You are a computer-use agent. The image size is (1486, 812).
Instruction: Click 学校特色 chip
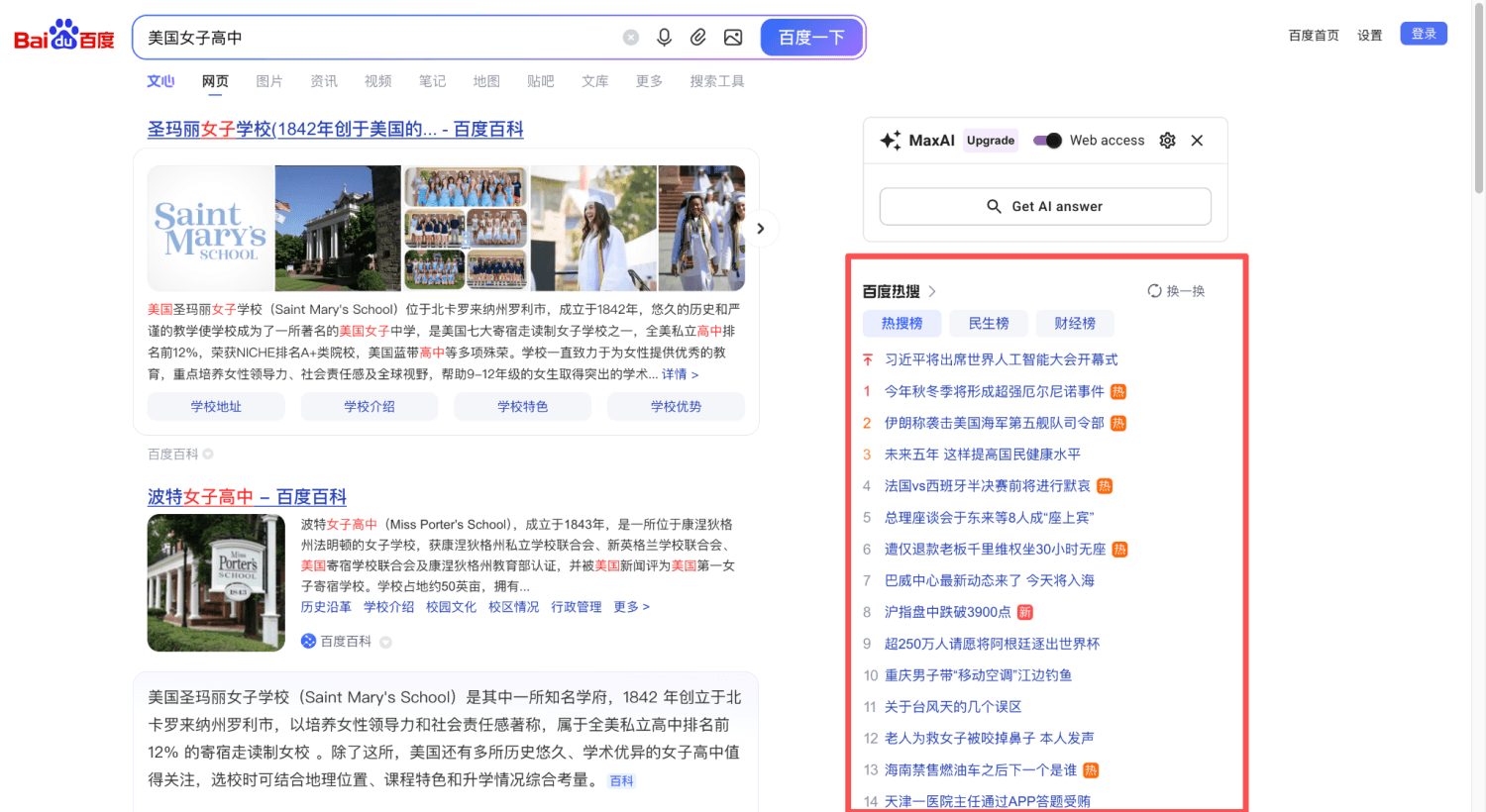pyautogui.click(x=522, y=407)
